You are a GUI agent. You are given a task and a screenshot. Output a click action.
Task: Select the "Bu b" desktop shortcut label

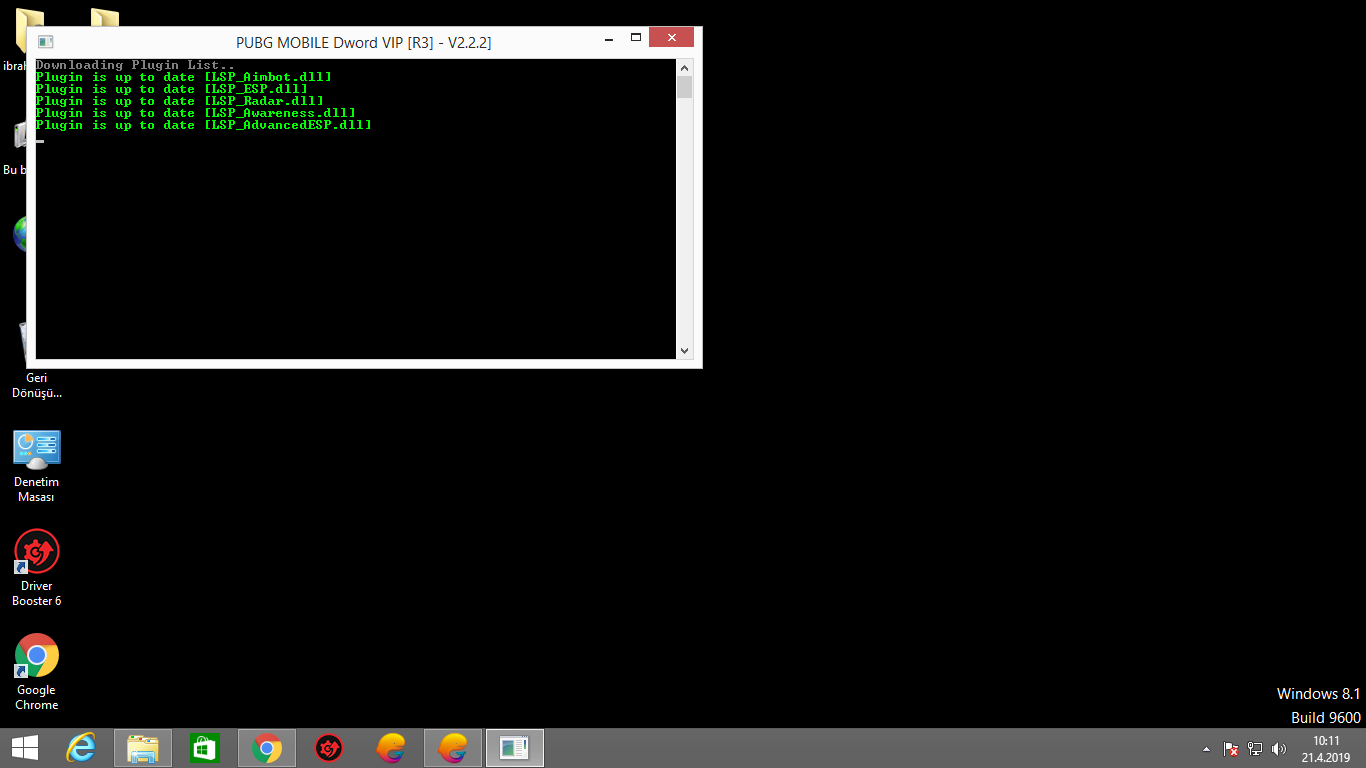point(13,170)
